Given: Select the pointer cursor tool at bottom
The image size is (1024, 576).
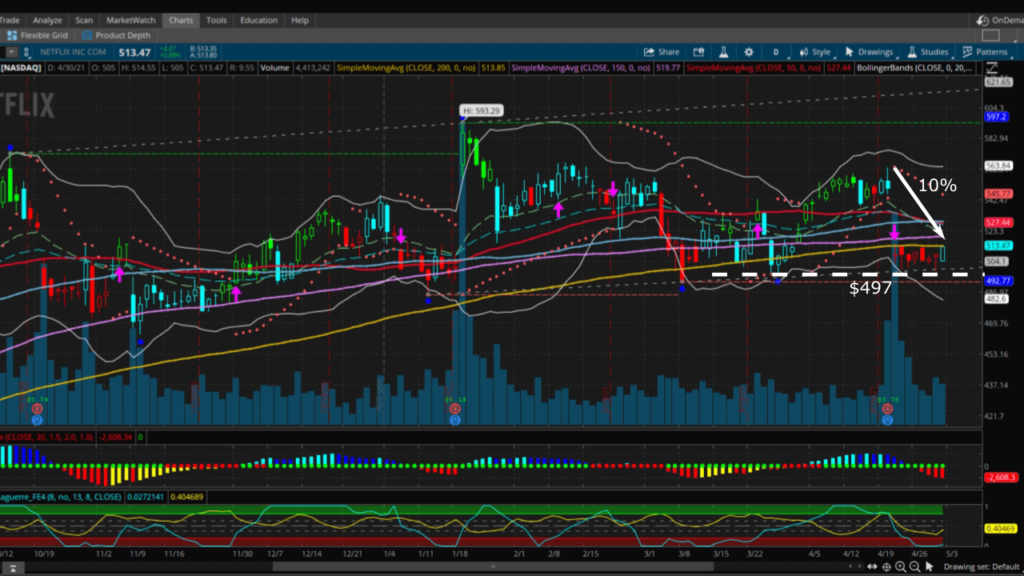Looking at the screenshot, I should click(x=929, y=567).
